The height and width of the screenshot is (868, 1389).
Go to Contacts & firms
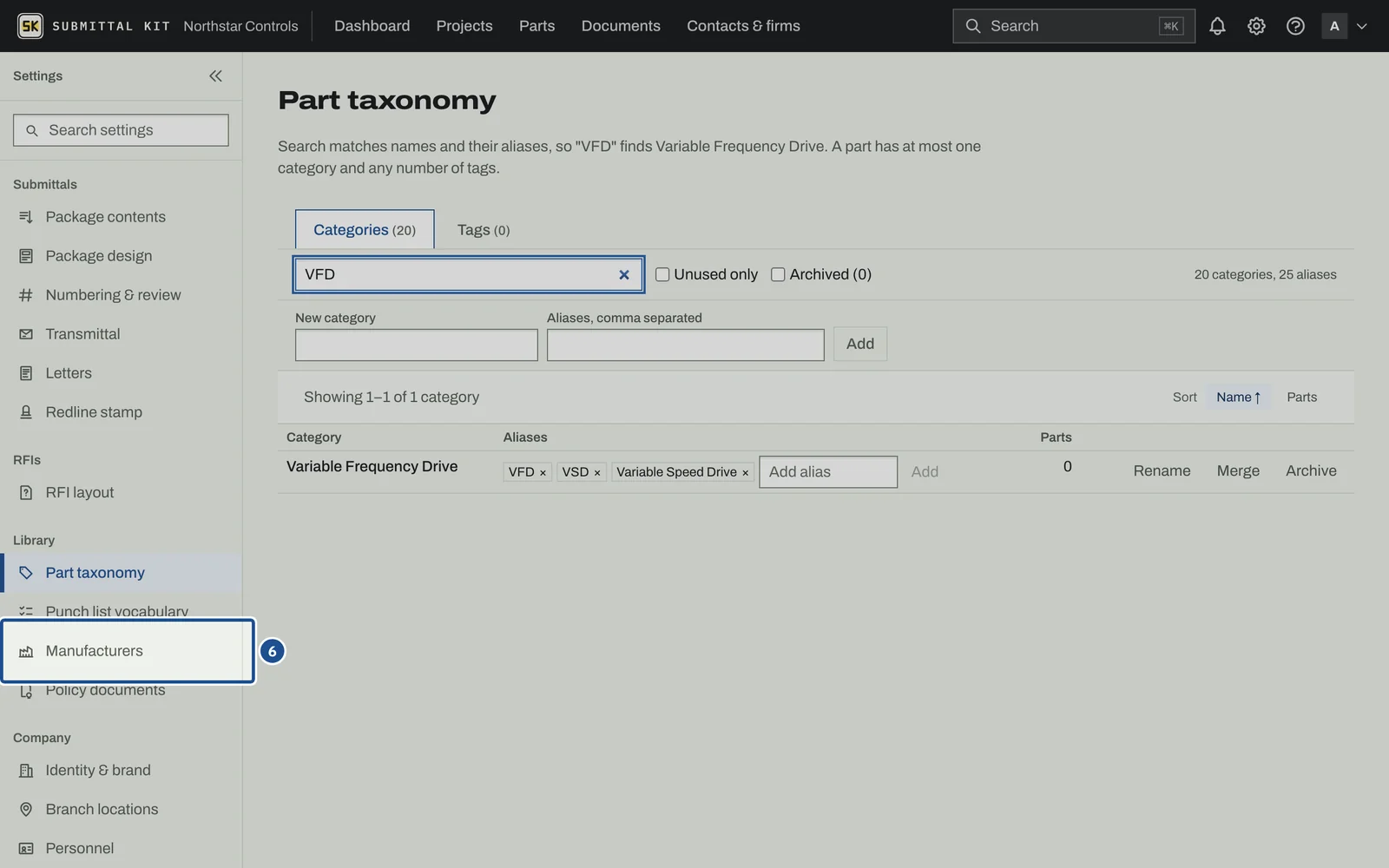click(x=743, y=26)
